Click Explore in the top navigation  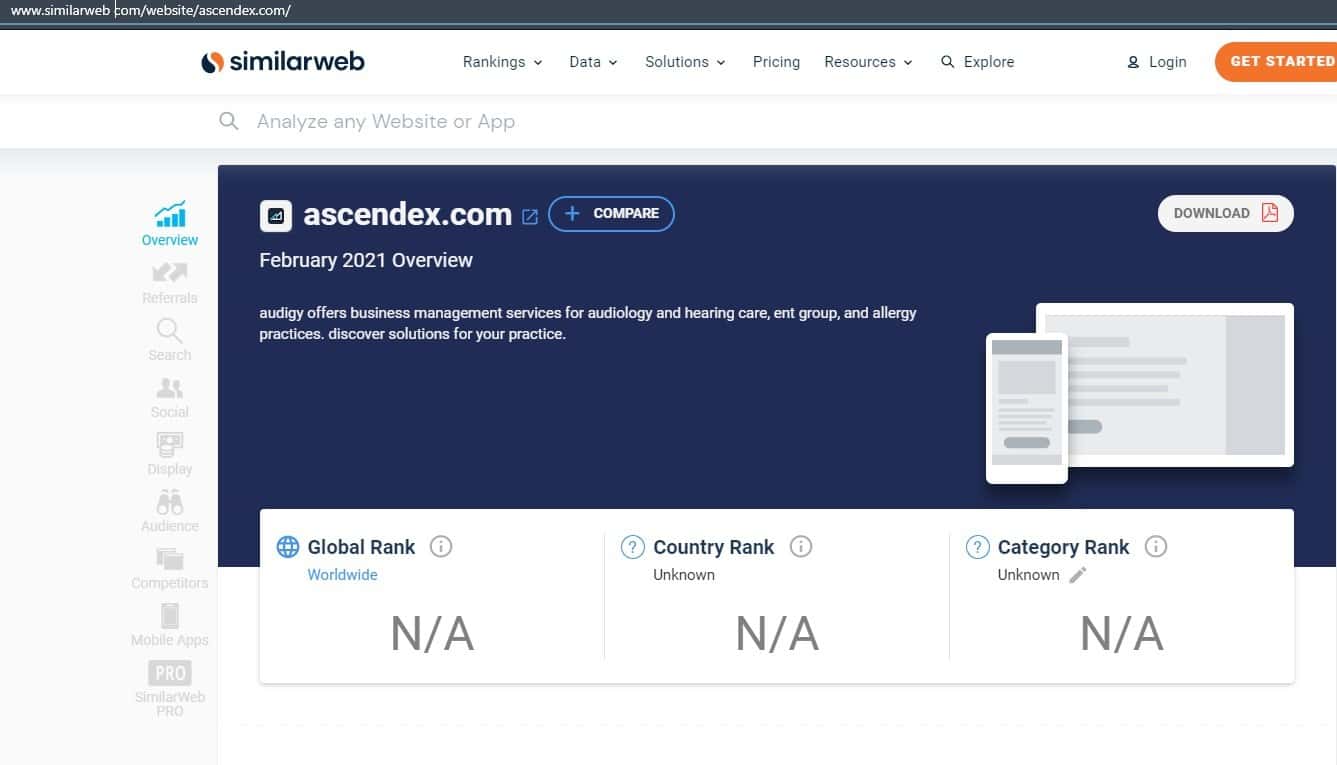click(977, 62)
